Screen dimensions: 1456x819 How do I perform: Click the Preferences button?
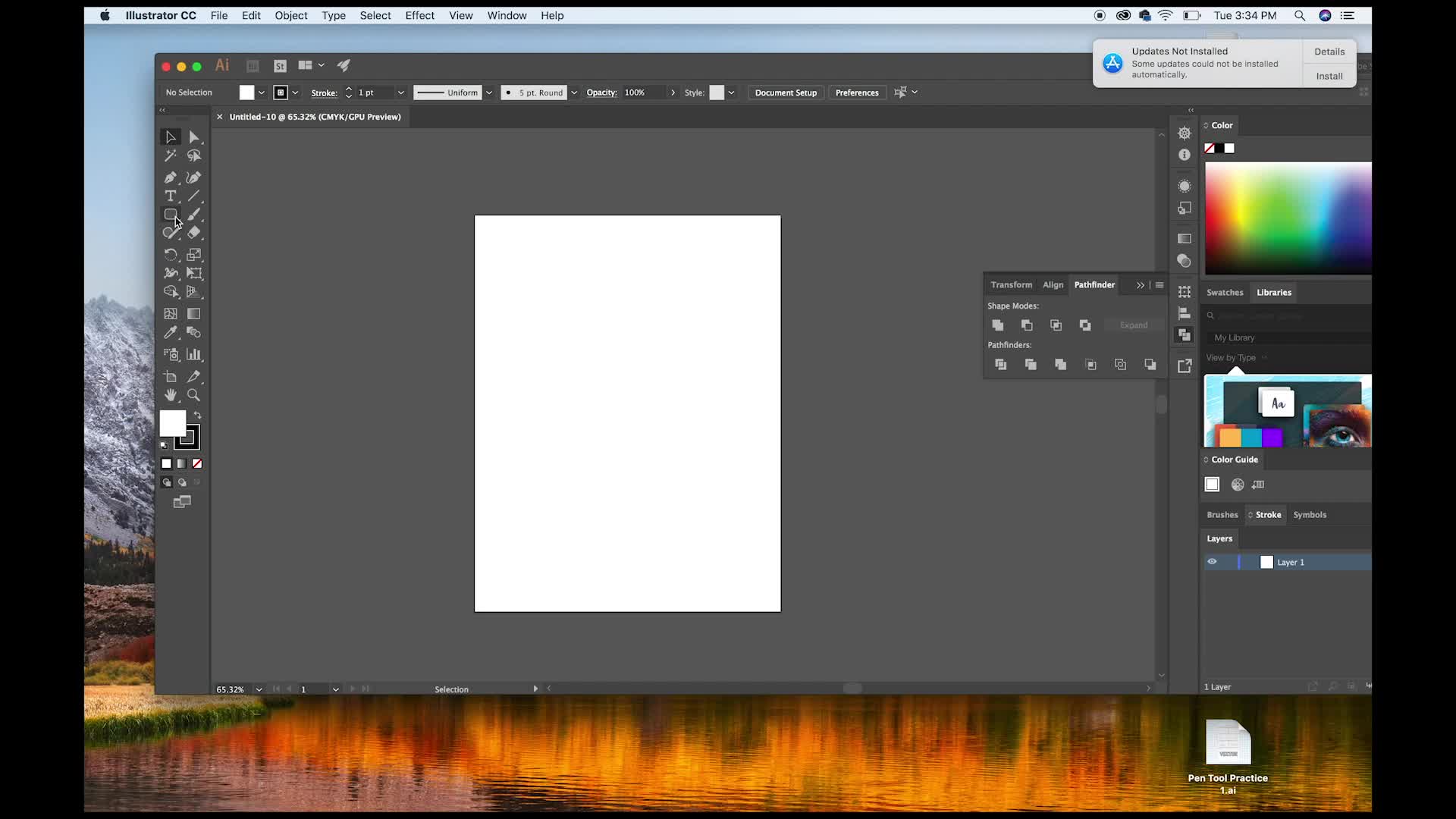point(857,93)
